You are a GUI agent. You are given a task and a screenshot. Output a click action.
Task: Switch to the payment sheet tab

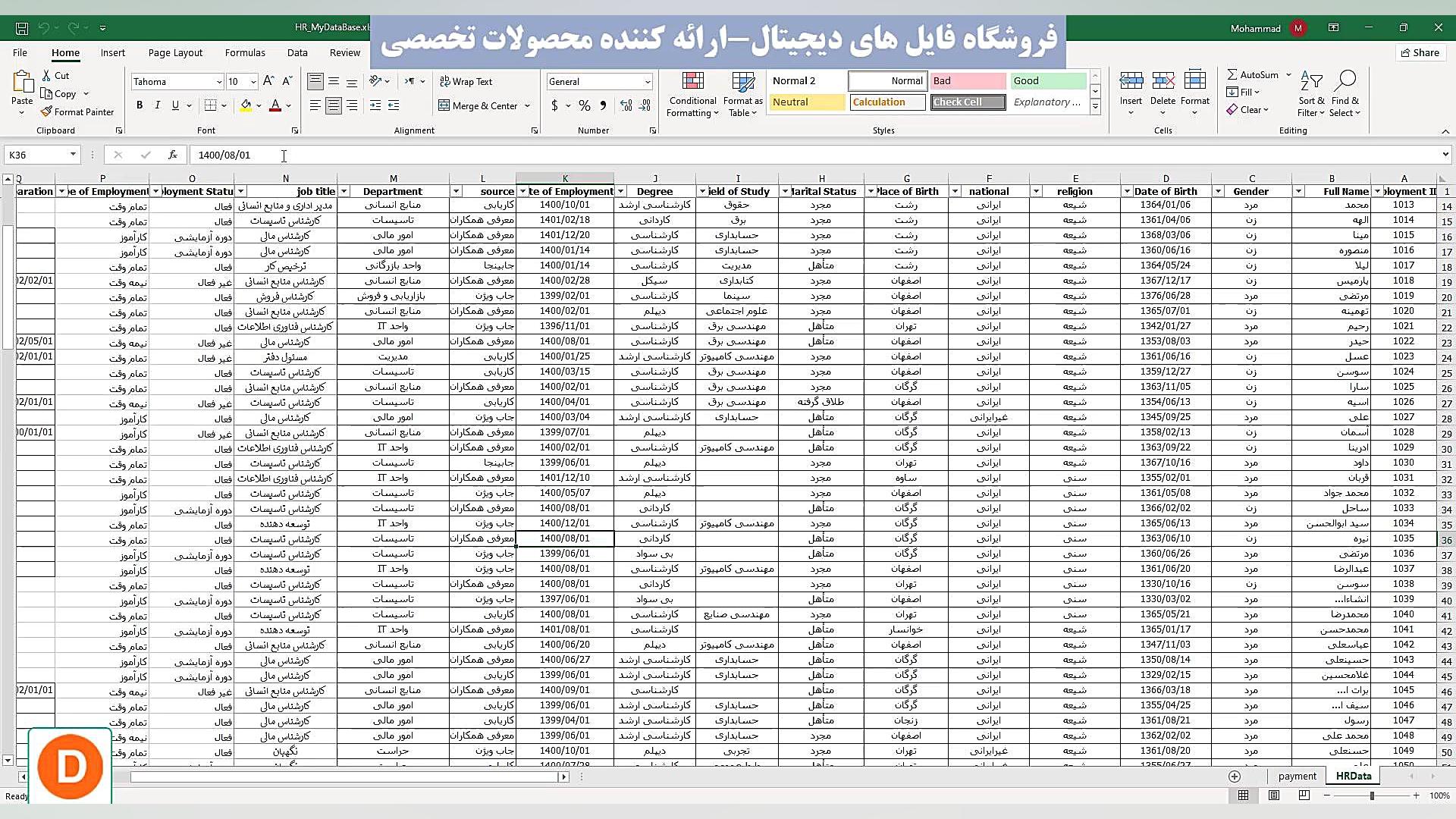click(x=1297, y=777)
